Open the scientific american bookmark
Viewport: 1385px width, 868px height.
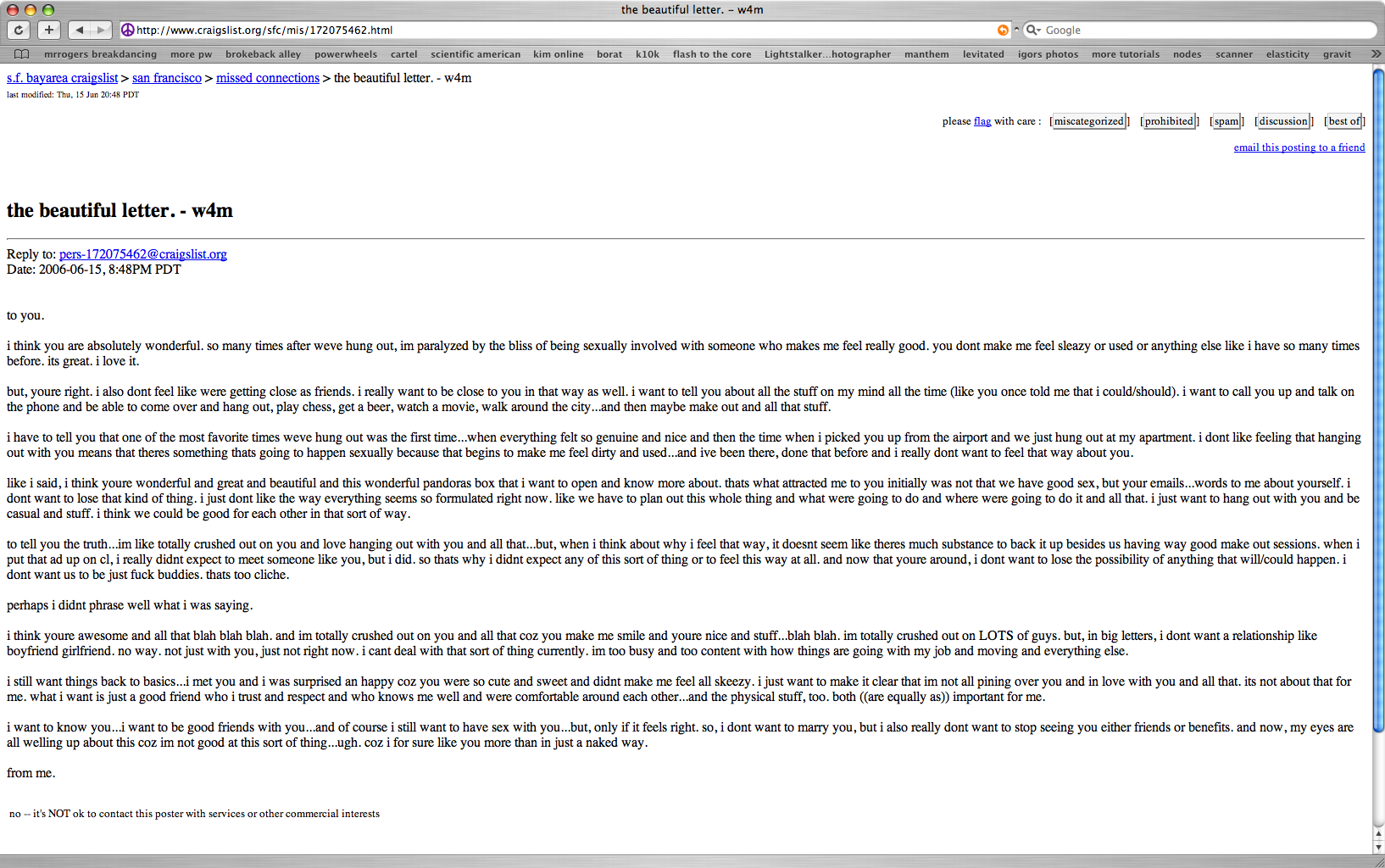point(476,54)
